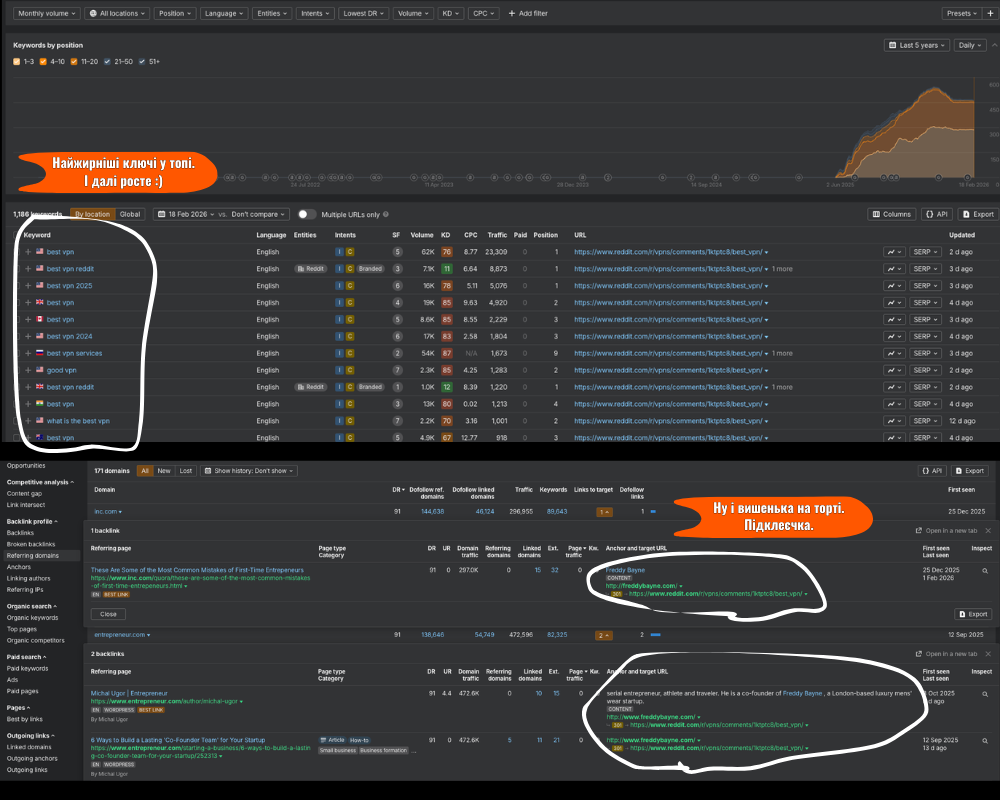Open the '2 backlinks' panel in a new tab
This screenshot has width=1000, height=800.
coord(946,654)
